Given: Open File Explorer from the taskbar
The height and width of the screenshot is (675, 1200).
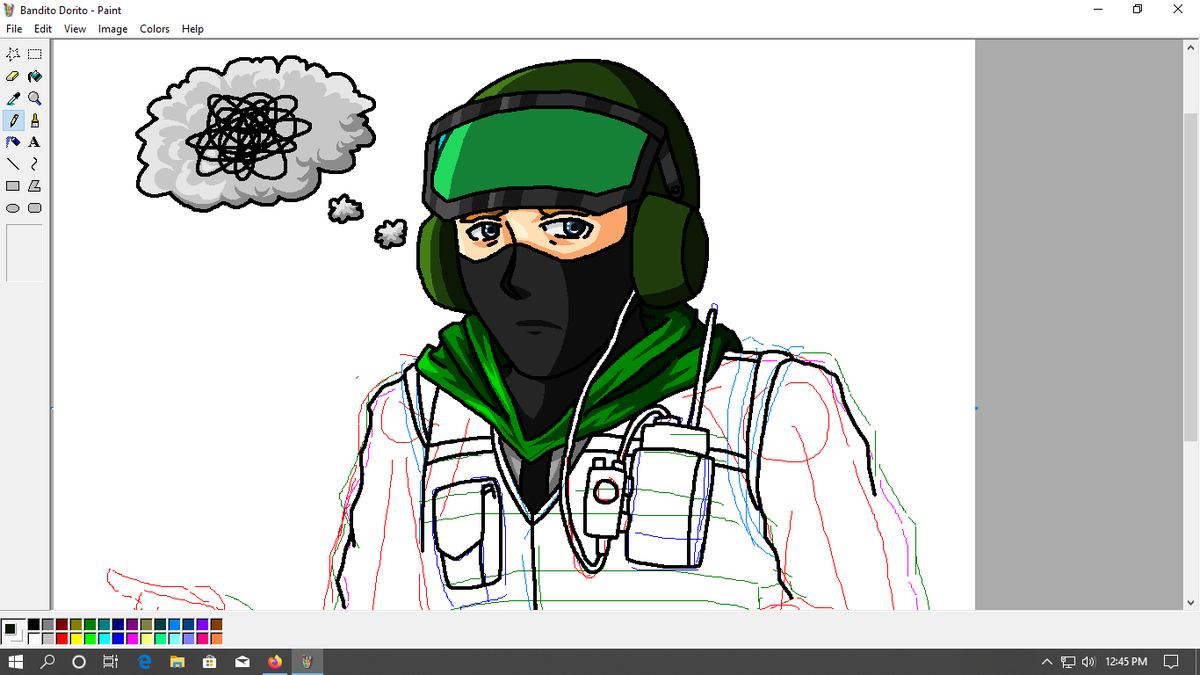Looking at the screenshot, I should pos(177,662).
